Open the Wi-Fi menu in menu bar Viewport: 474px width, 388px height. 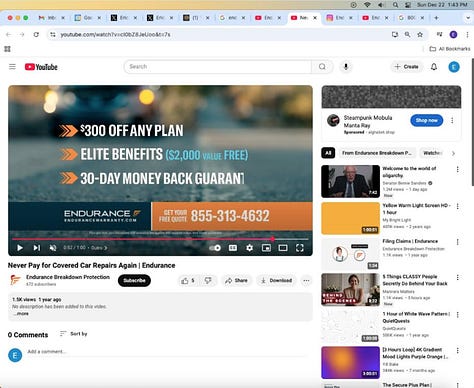(367, 5)
